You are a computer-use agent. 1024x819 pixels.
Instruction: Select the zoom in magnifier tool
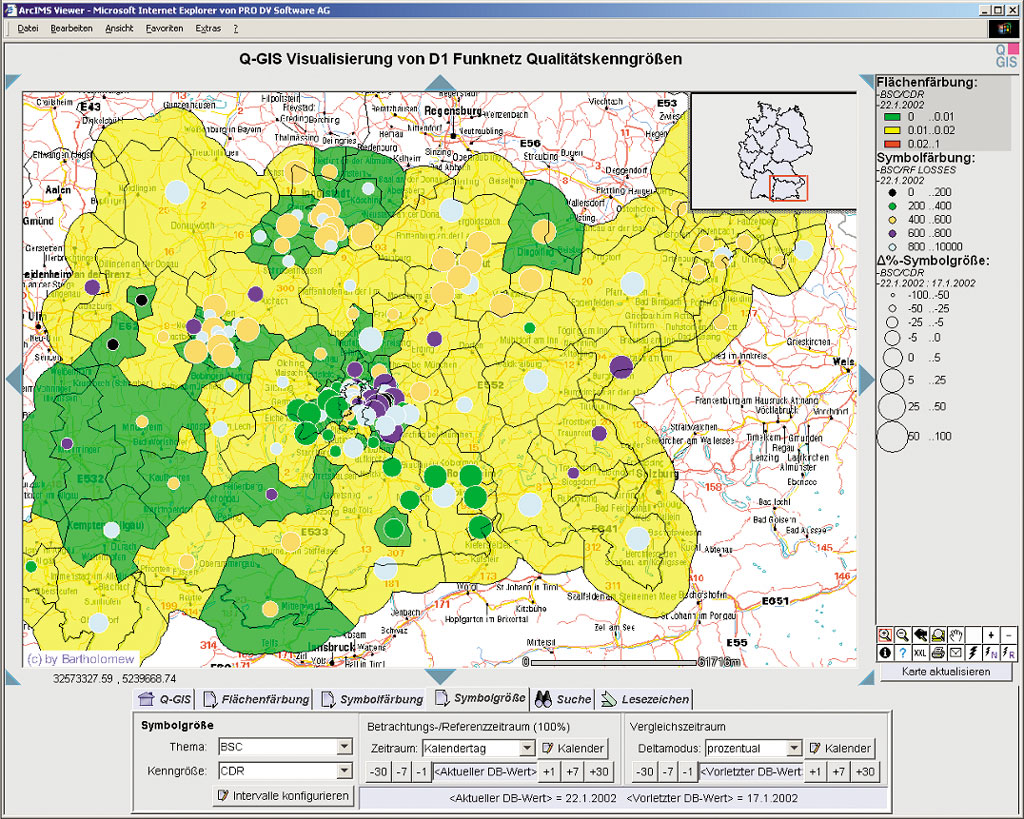[x=885, y=635]
